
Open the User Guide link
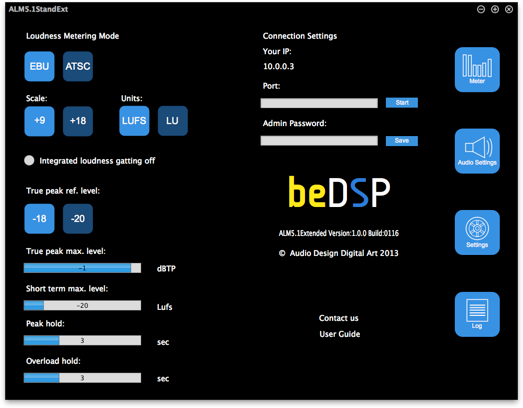point(340,334)
